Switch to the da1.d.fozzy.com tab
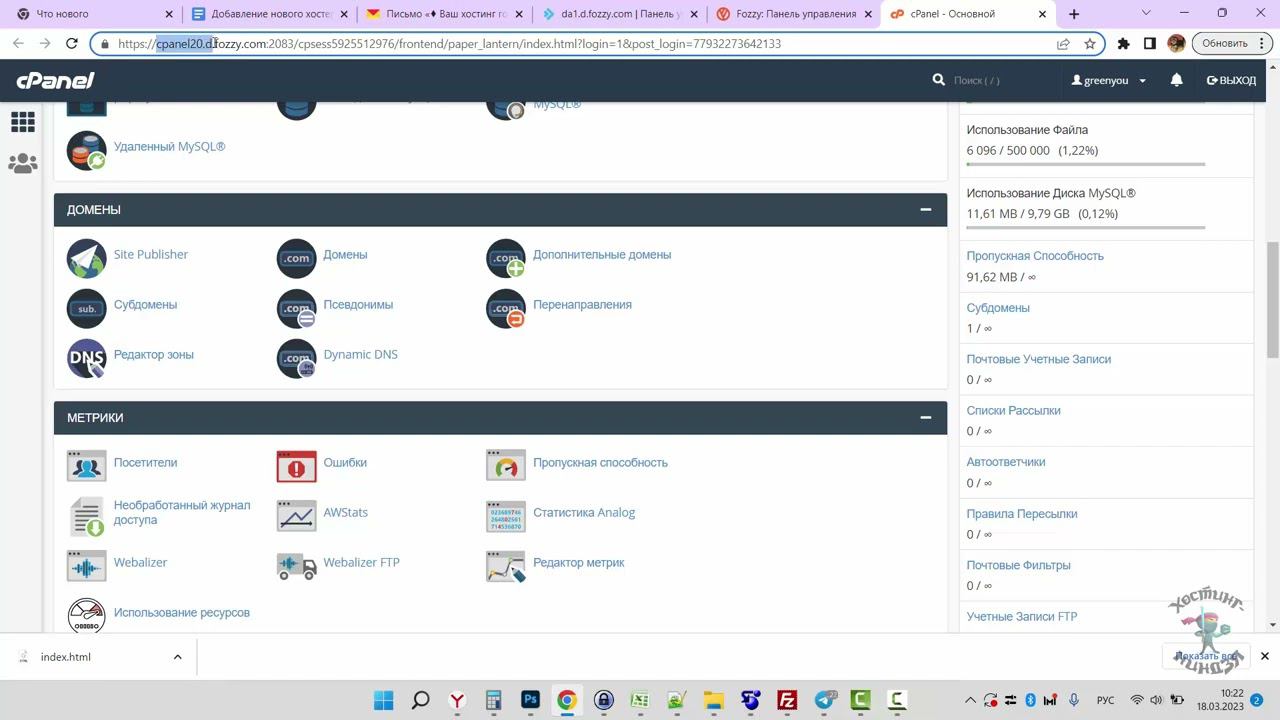The width and height of the screenshot is (1280, 720). 620,14
